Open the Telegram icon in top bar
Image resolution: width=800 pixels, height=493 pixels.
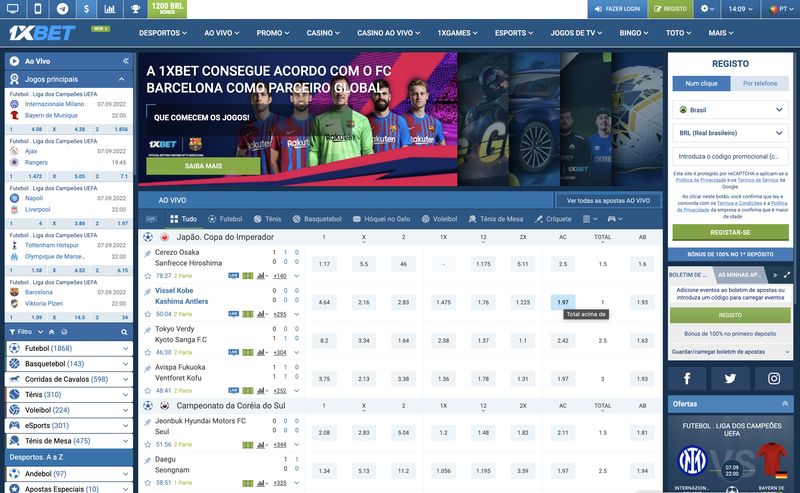[x=62, y=9]
